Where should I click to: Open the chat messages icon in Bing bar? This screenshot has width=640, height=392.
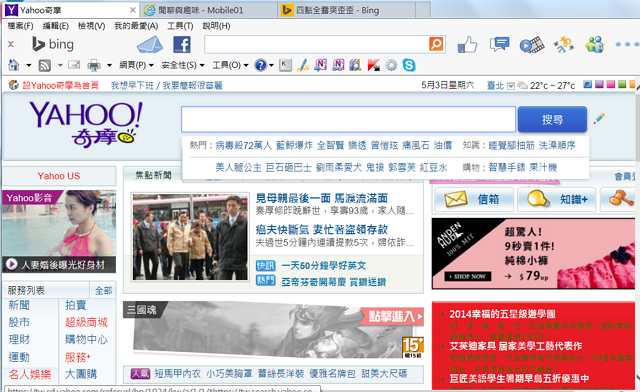pyautogui.click(x=500, y=44)
